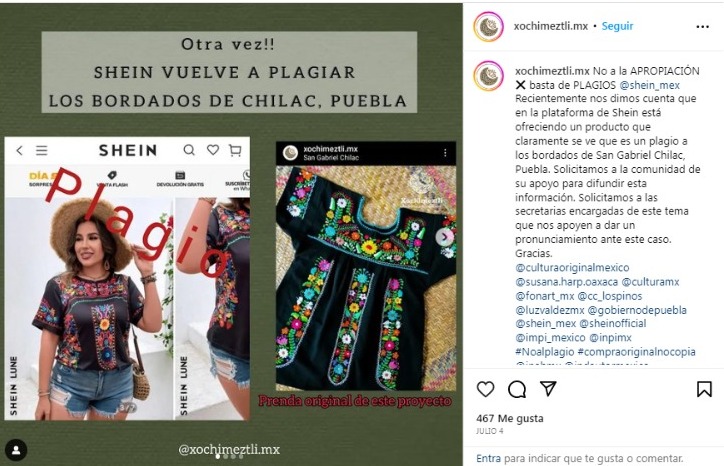Open the @fonart_mx mention
The height and width of the screenshot is (466, 724).
tap(545, 296)
